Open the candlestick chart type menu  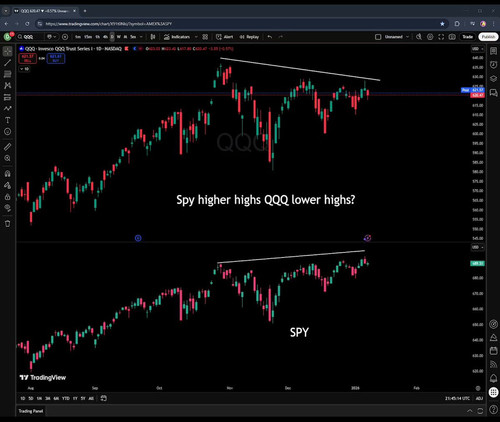pos(153,37)
